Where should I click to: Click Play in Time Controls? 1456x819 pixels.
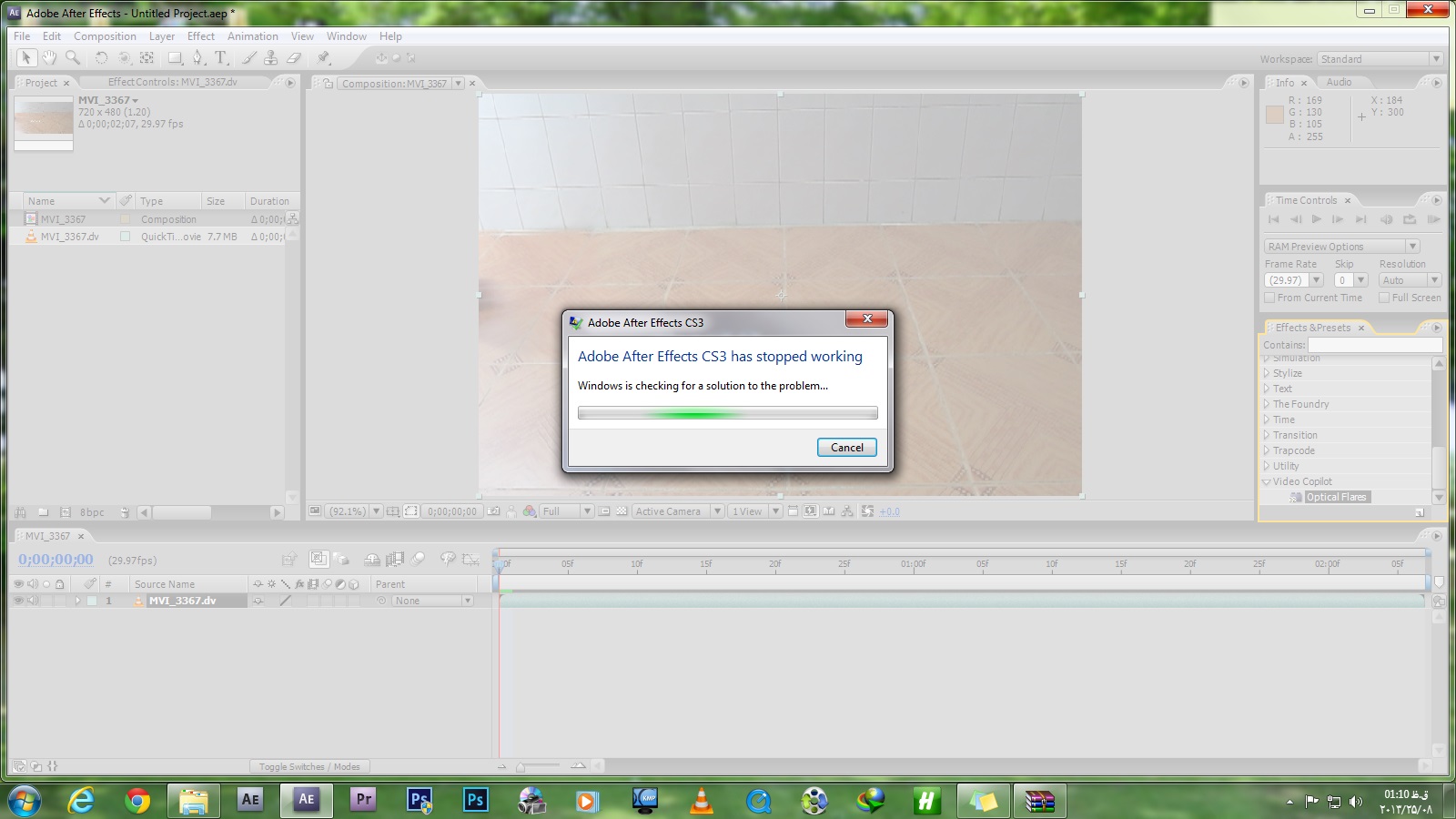[x=1316, y=219]
